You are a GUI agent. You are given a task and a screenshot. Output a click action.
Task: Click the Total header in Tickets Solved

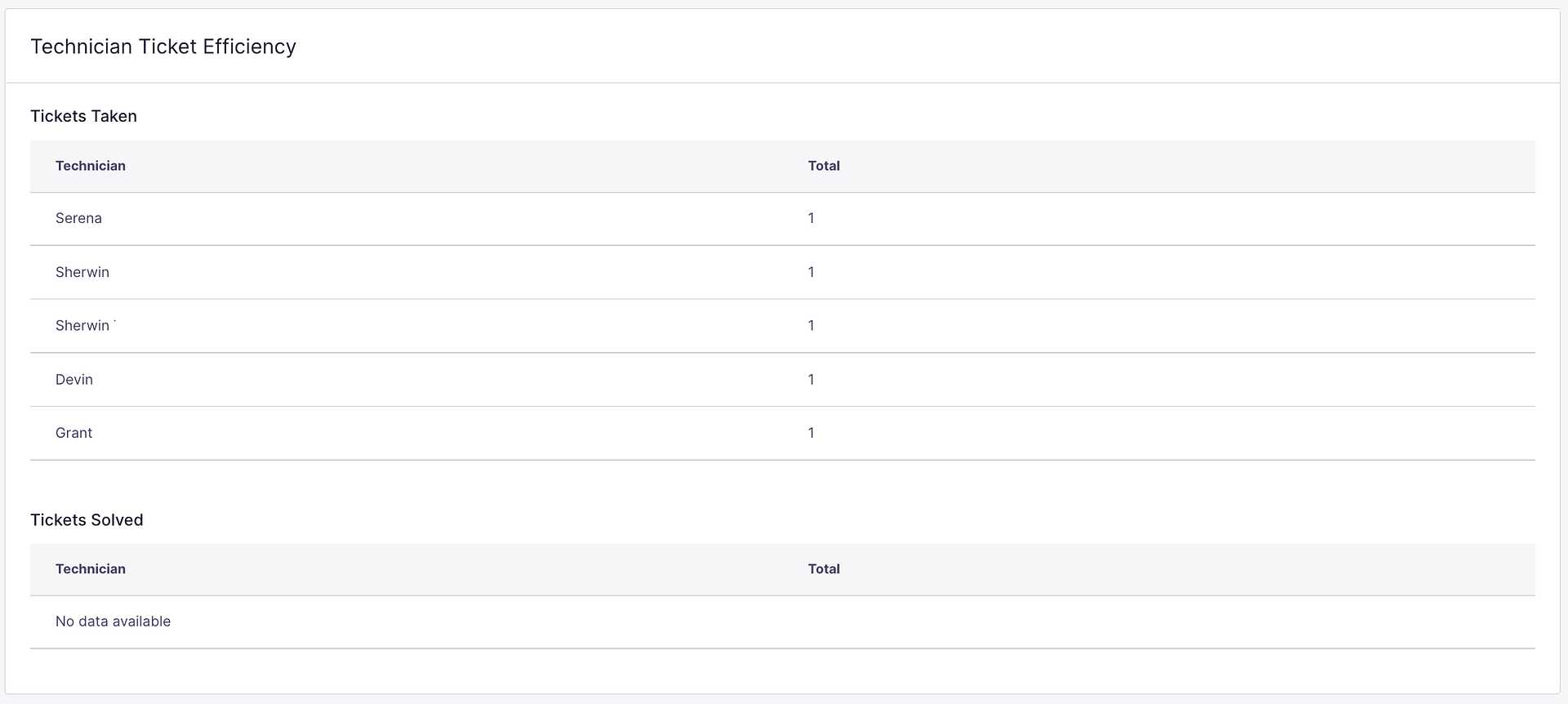(824, 569)
